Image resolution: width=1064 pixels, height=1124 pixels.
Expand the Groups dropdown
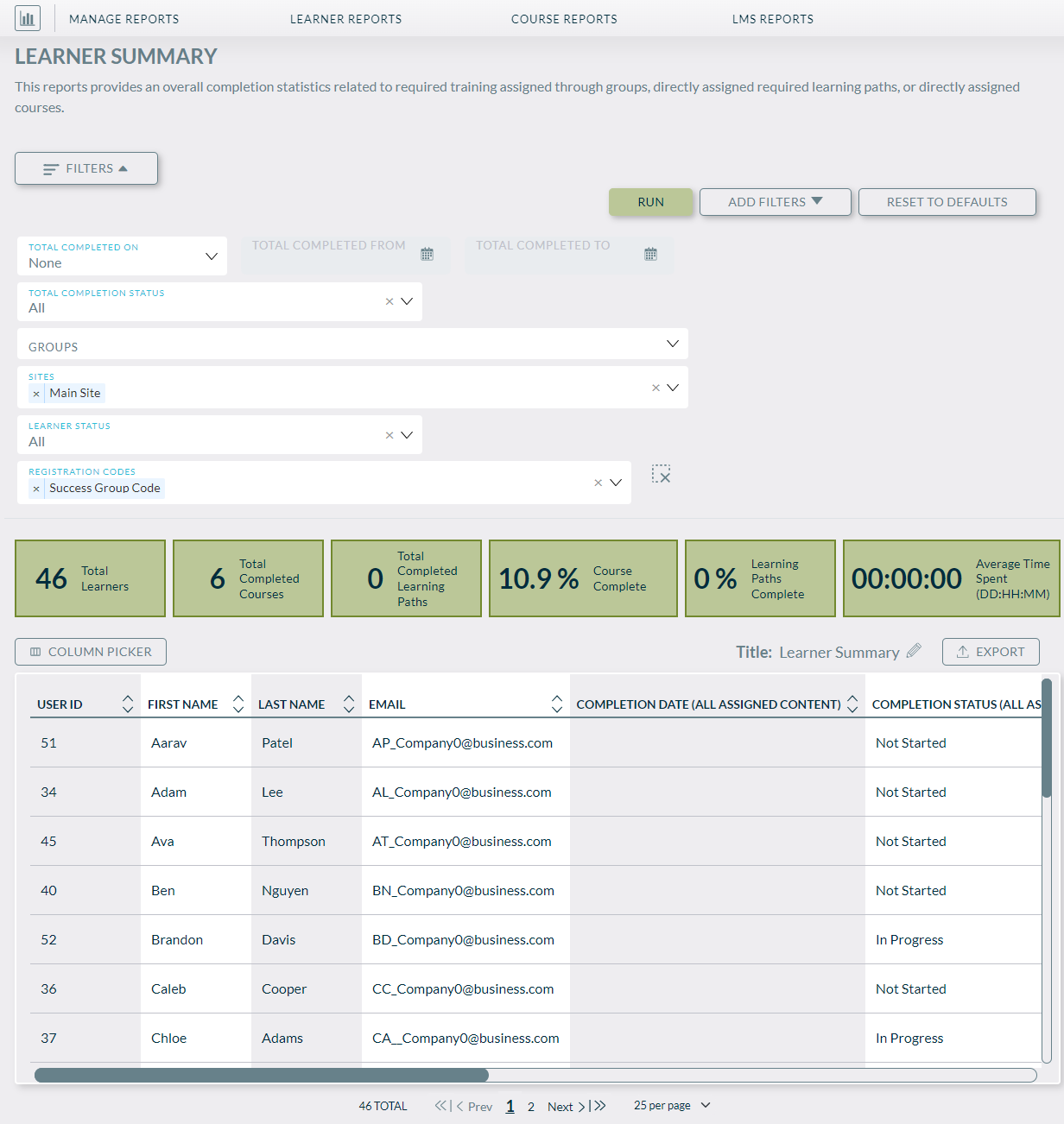[x=673, y=343]
